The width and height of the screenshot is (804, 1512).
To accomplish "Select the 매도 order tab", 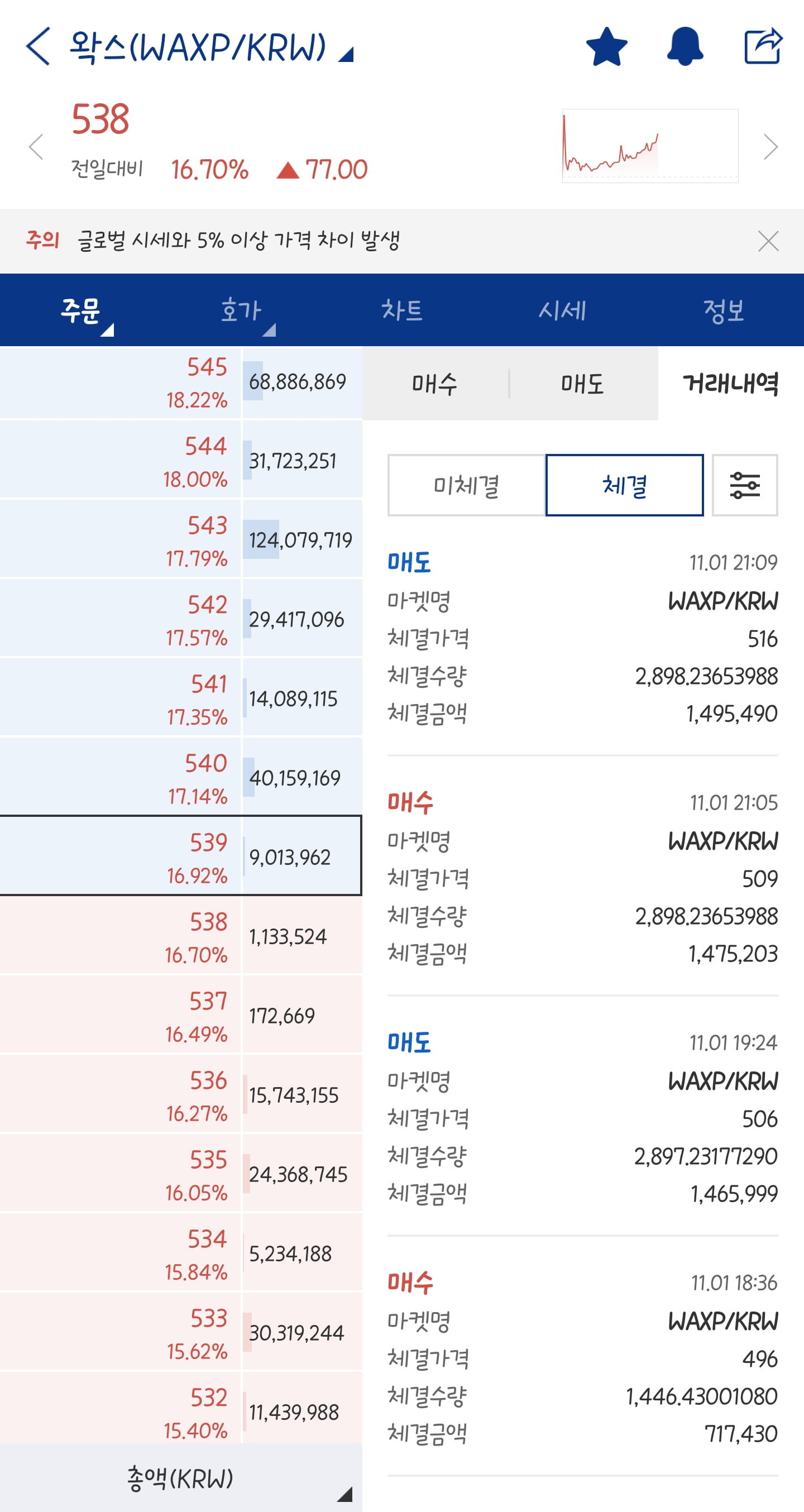I will (x=583, y=383).
